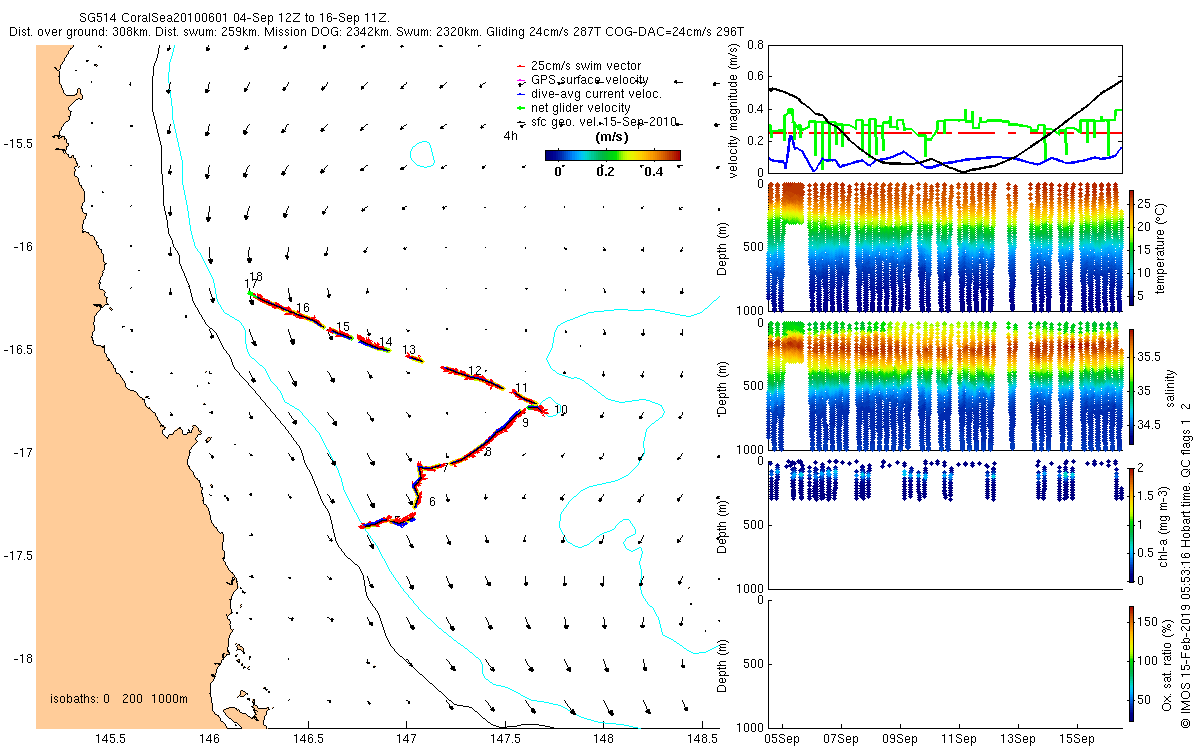The image size is (1200, 750).
Task: Click the 'isobaths: 0 200 1000m' label
Action: pos(118,698)
